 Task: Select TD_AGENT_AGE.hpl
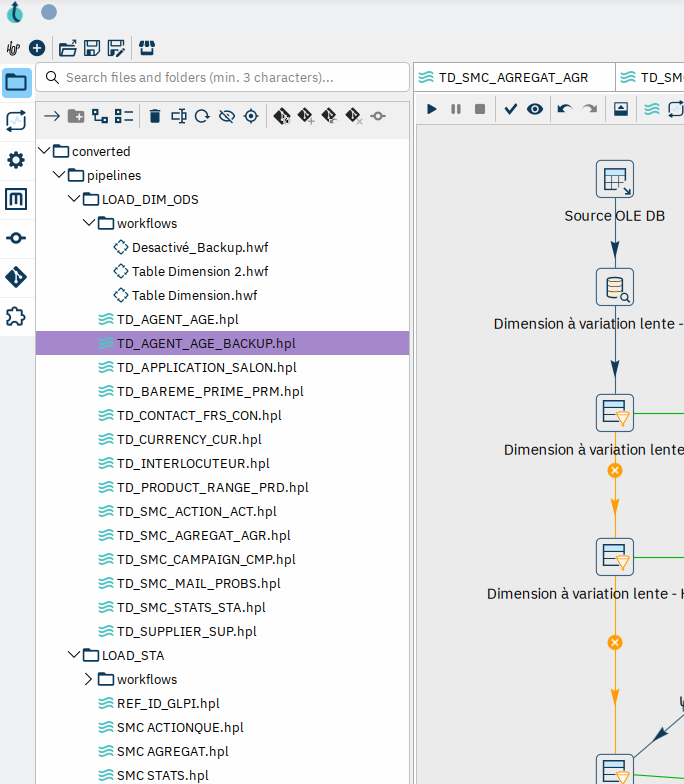pyautogui.click(x=178, y=320)
